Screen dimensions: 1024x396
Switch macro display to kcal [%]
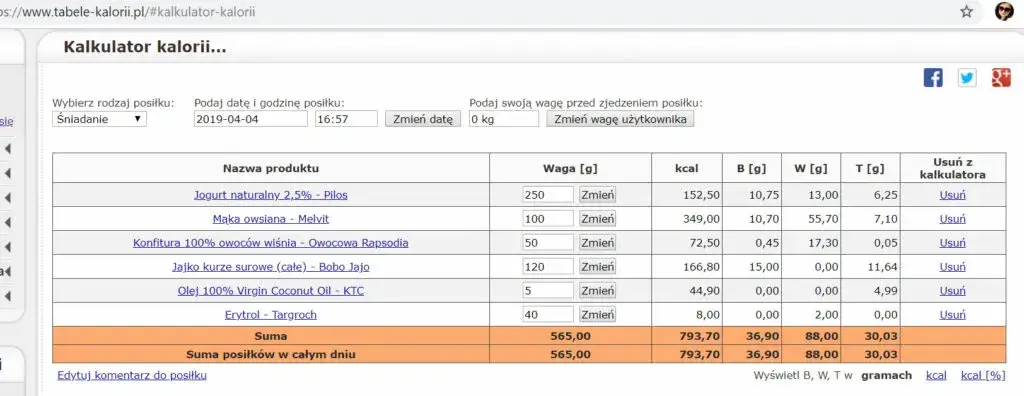point(983,375)
